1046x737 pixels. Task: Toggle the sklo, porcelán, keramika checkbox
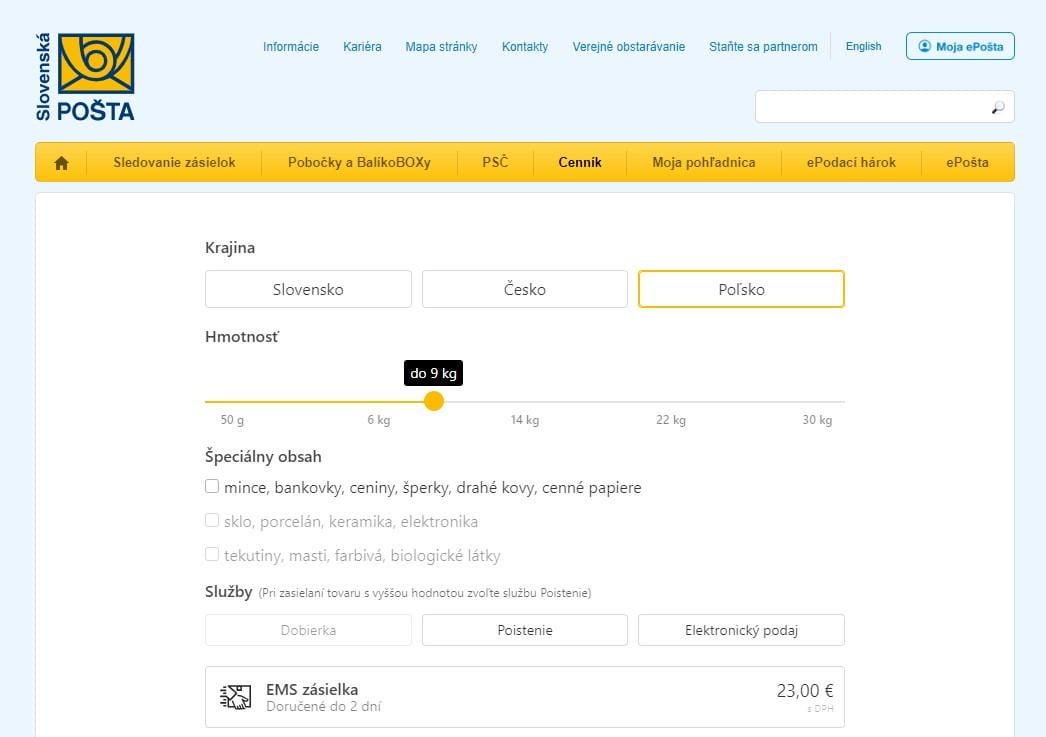pos(212,521)
